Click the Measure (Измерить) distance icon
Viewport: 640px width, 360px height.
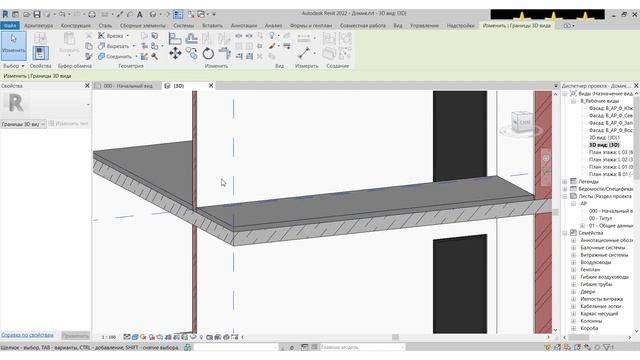coord(304,53)
